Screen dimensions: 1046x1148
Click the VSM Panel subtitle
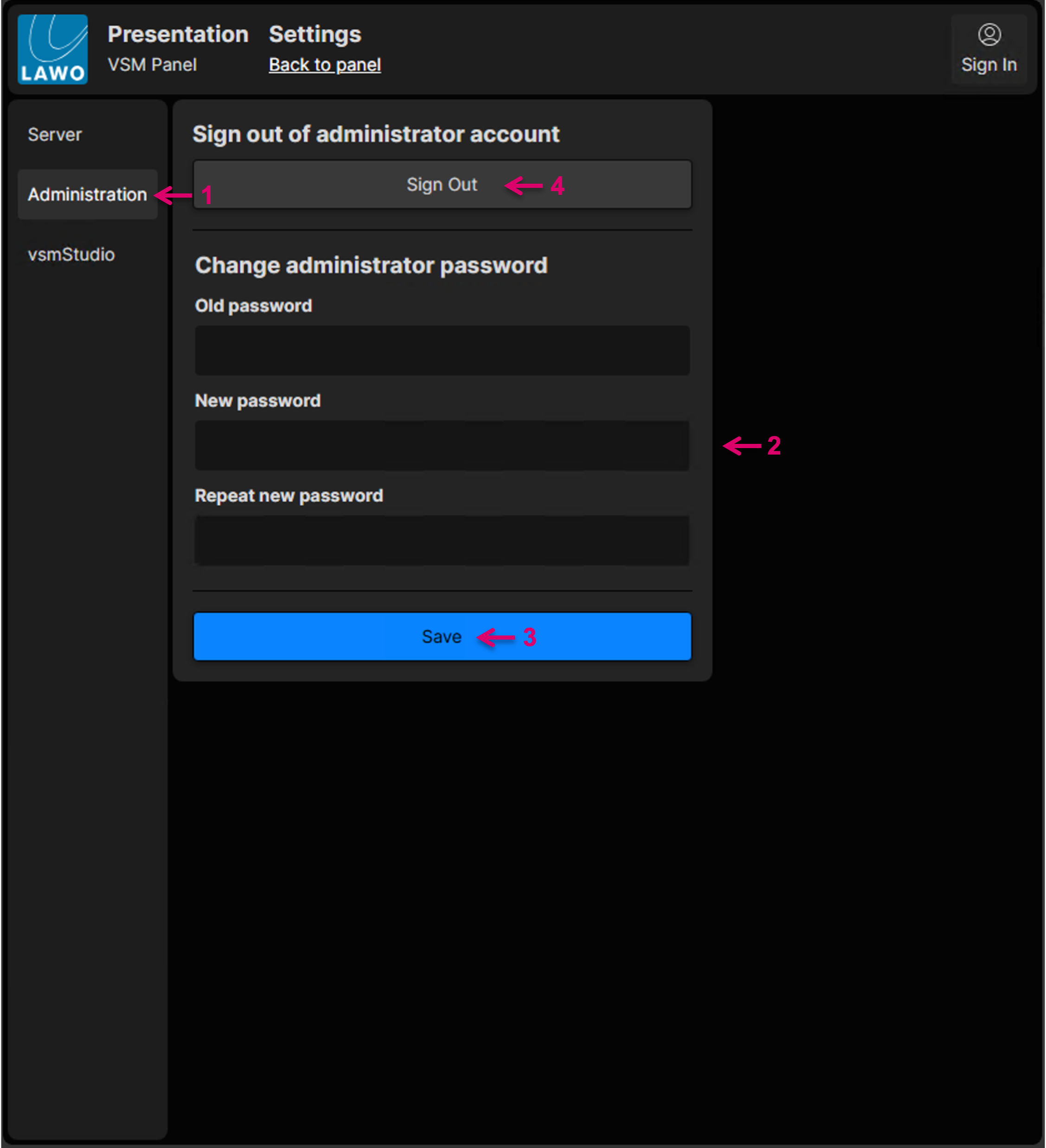point(152,65)
